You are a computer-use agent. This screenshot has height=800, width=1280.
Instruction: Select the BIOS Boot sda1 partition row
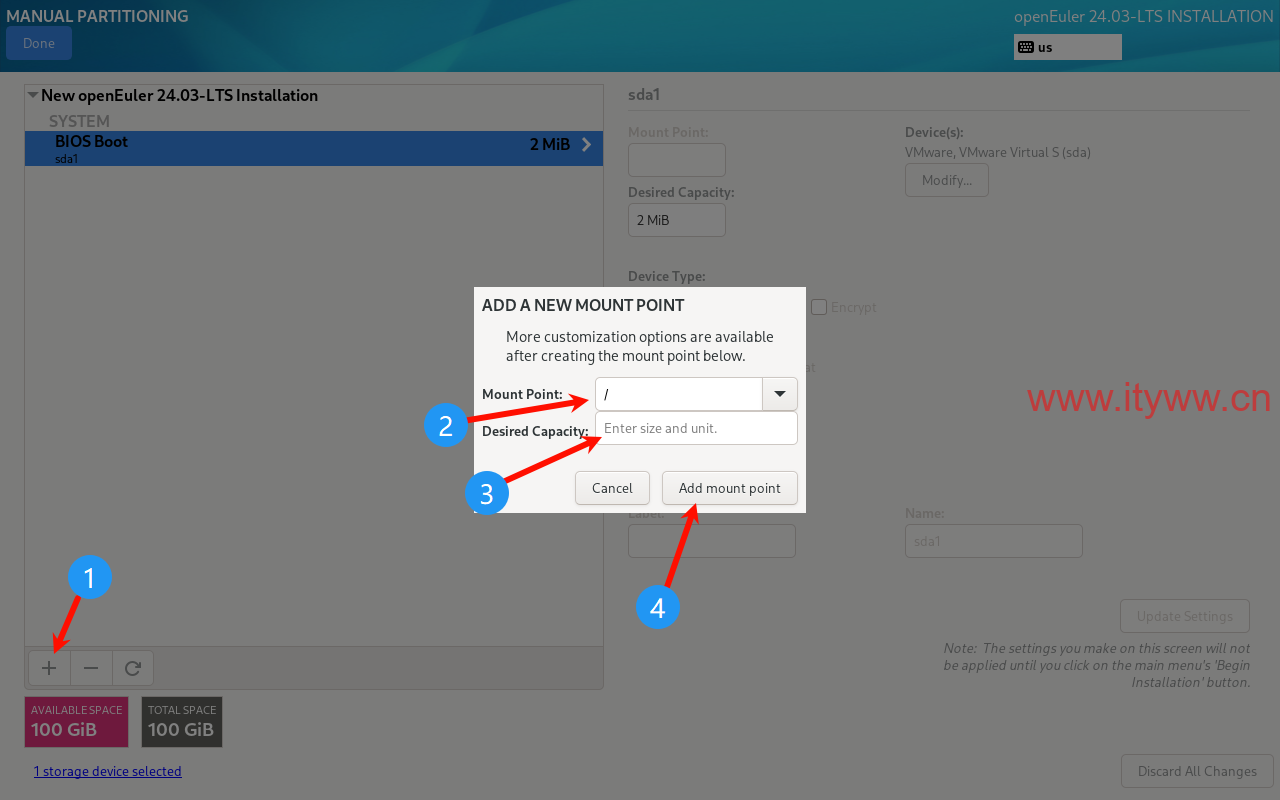point(314,148)
